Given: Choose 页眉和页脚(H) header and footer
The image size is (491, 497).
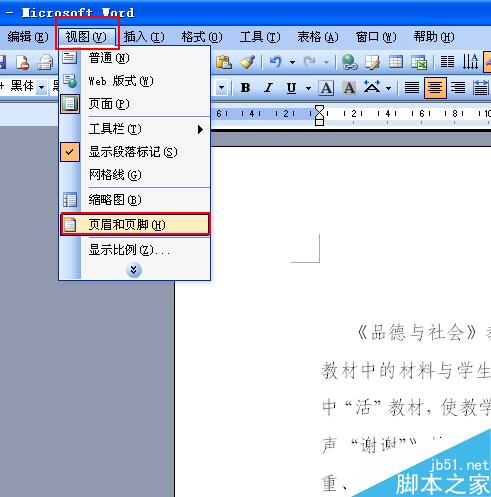Looking at the screenshot, I should click(x=135, y=225).
